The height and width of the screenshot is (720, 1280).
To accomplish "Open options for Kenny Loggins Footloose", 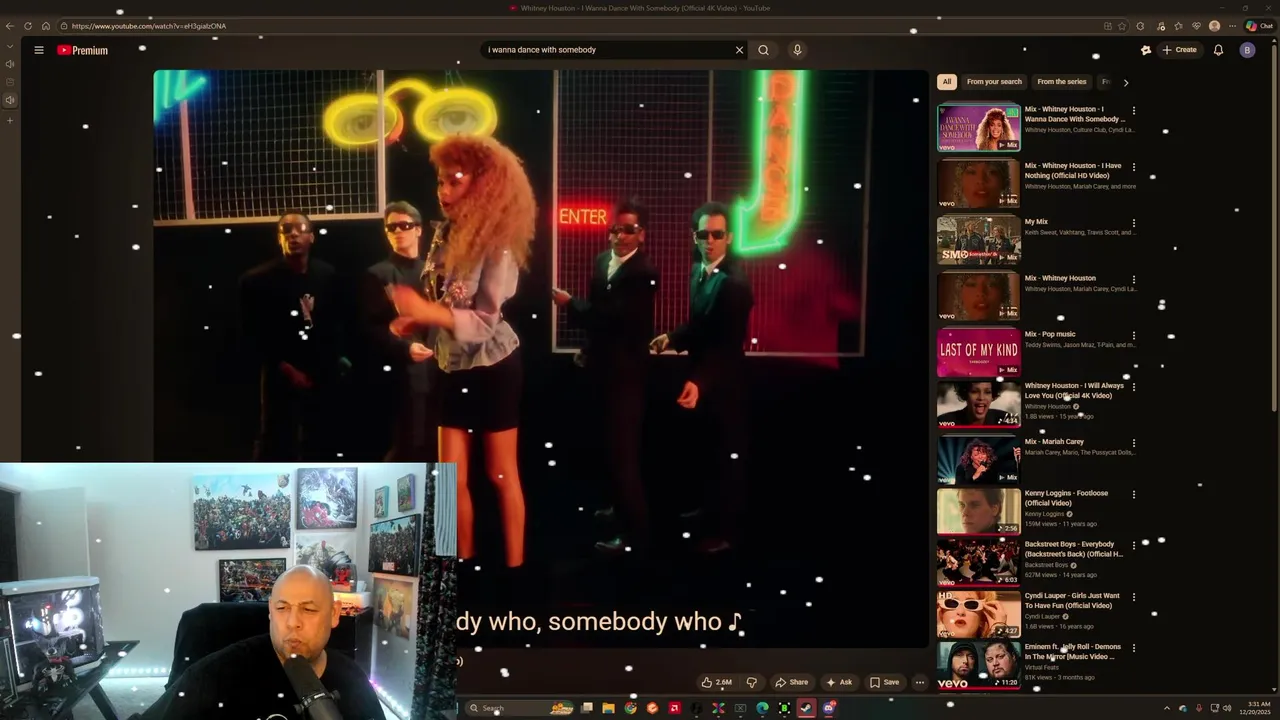I will pyautogui.click(x=1133, y=494).
